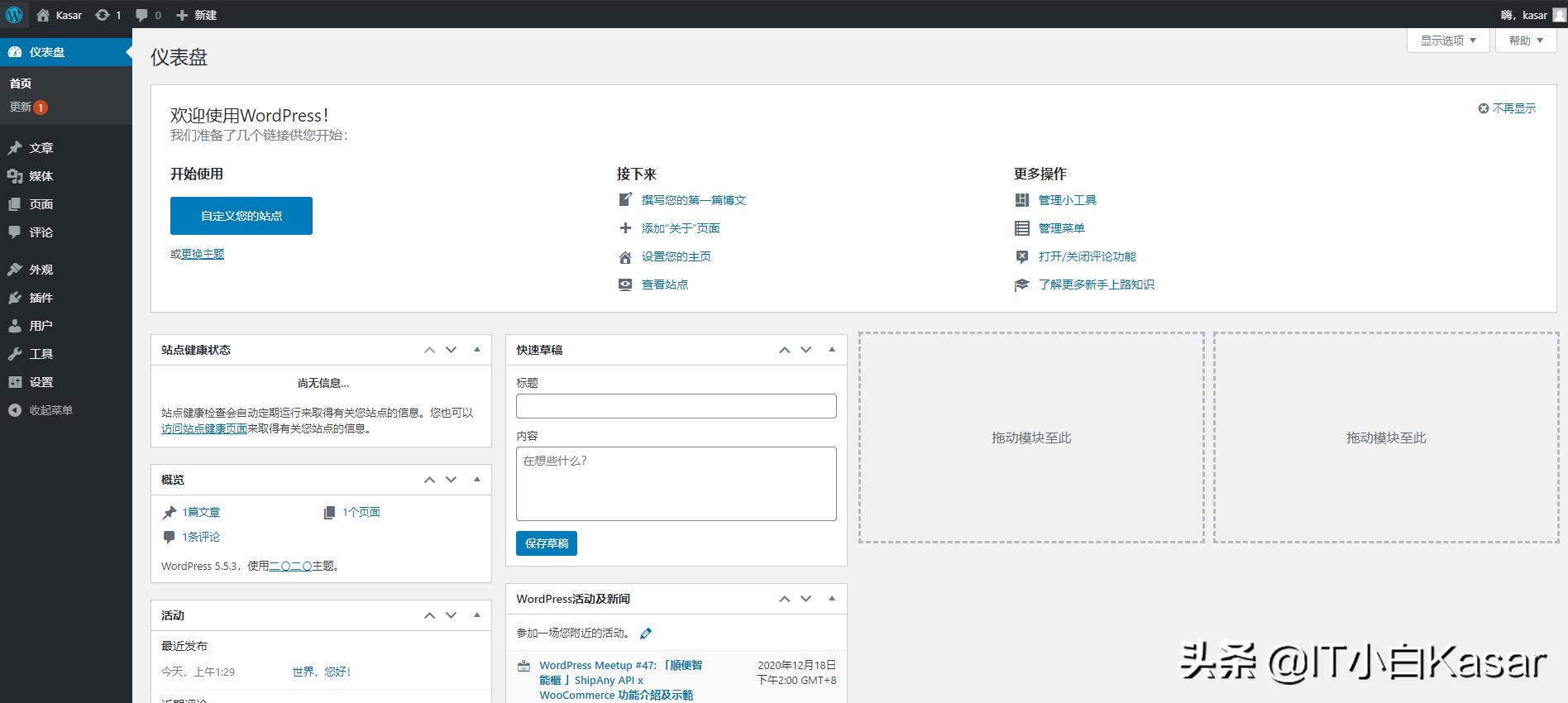Click the 查看站点 link
Viewport: 1568px width, 703px height.
click(665, 285)
